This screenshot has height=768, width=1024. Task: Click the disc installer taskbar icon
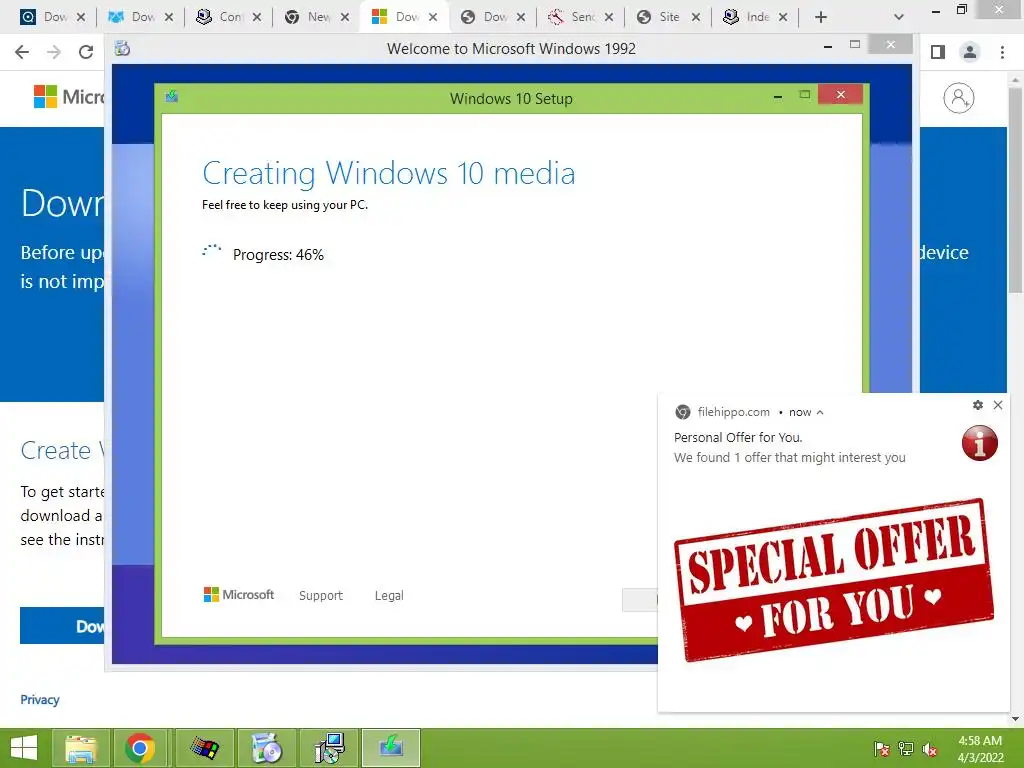266,748
